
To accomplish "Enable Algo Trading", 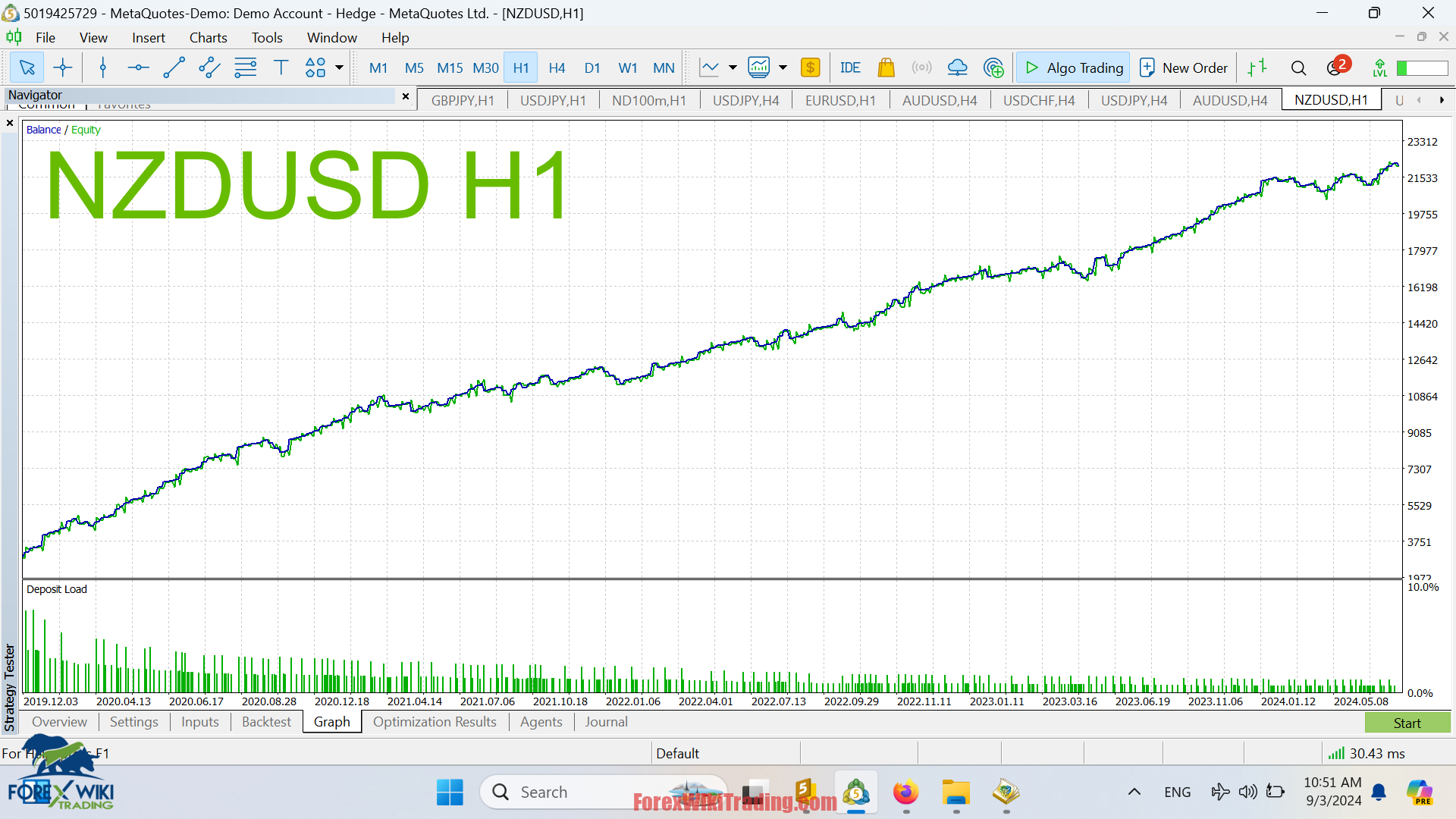I will click(x=1072, y=67).
